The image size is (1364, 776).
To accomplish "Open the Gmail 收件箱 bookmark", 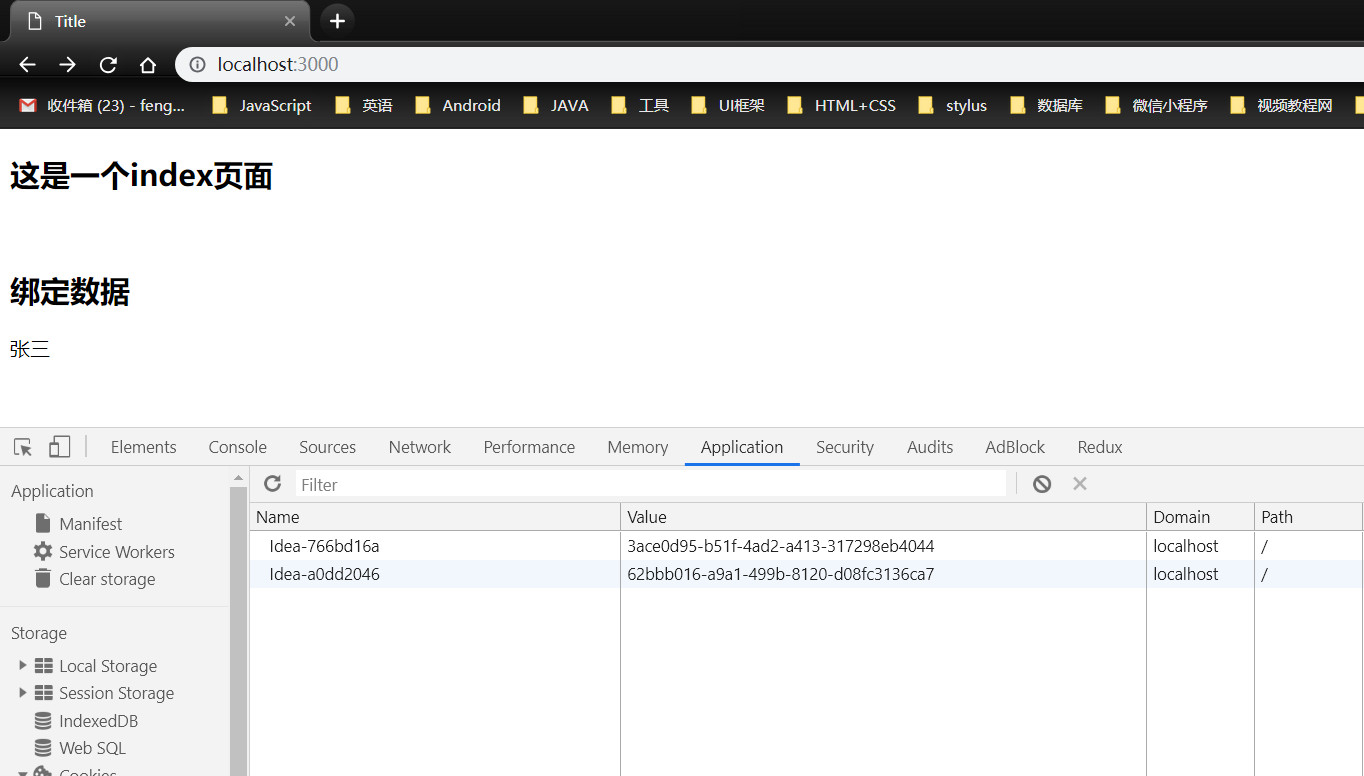I will (x=102, y=105).
